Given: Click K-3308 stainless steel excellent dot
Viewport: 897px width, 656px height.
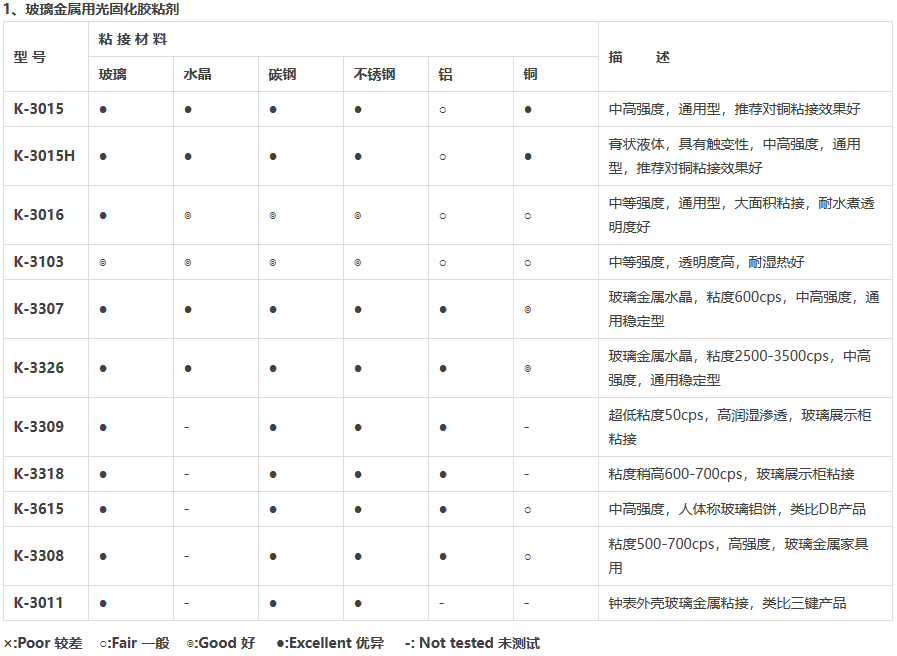Looking at the screenshot, I should (x=358, y=556).
